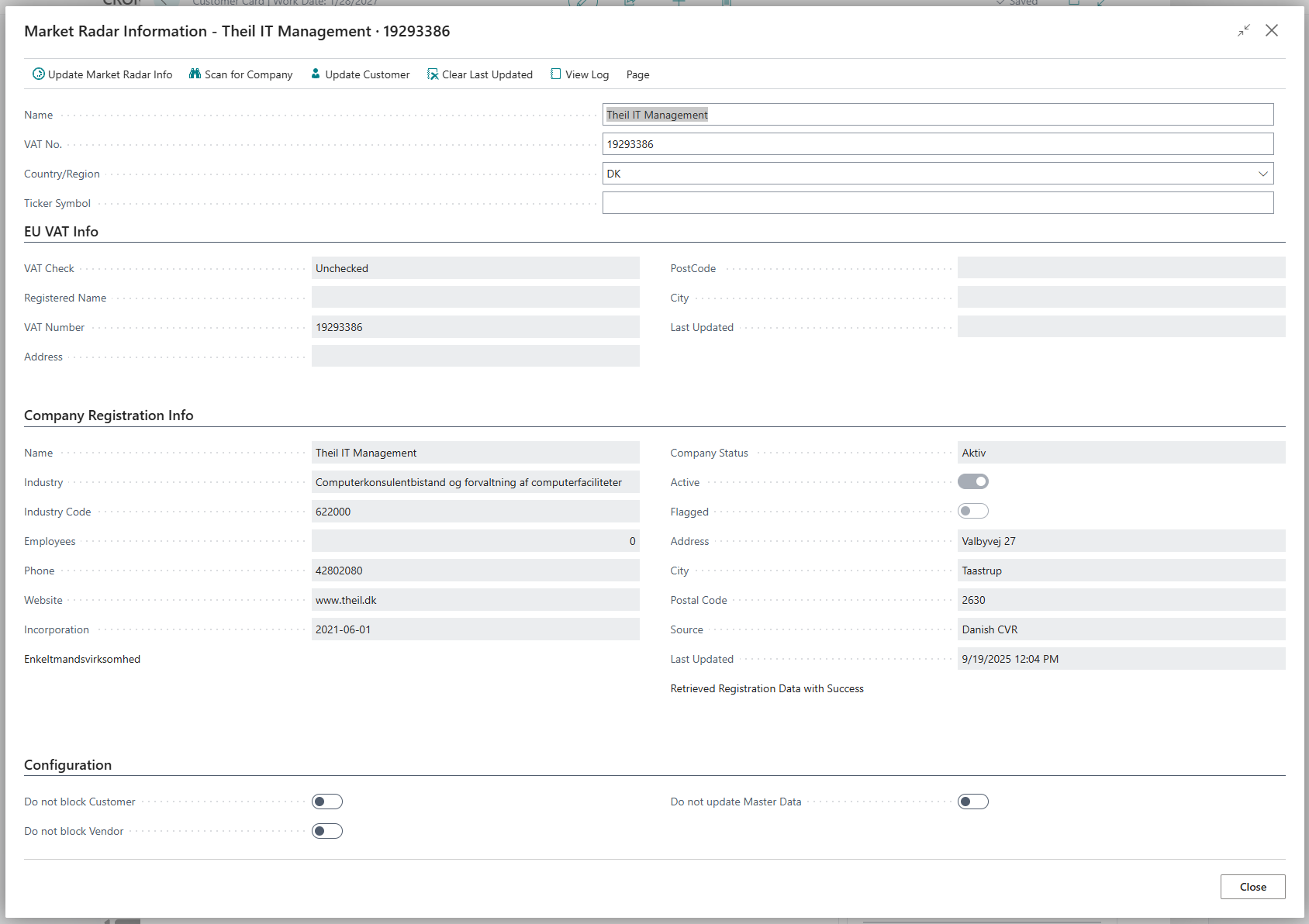Close the Market Radar dialog with X
Viewport: 1309px width, 924px height.
[1272, 31]
